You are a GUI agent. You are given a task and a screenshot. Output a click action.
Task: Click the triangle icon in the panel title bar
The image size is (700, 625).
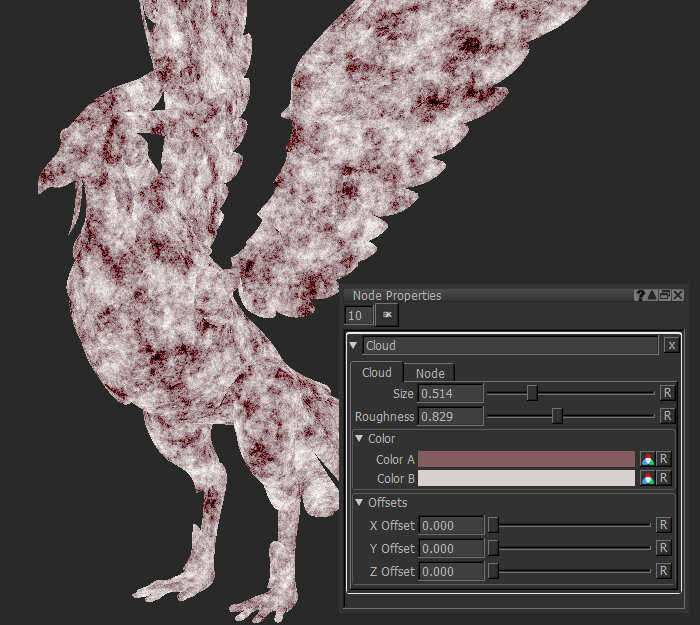[652, 295]
